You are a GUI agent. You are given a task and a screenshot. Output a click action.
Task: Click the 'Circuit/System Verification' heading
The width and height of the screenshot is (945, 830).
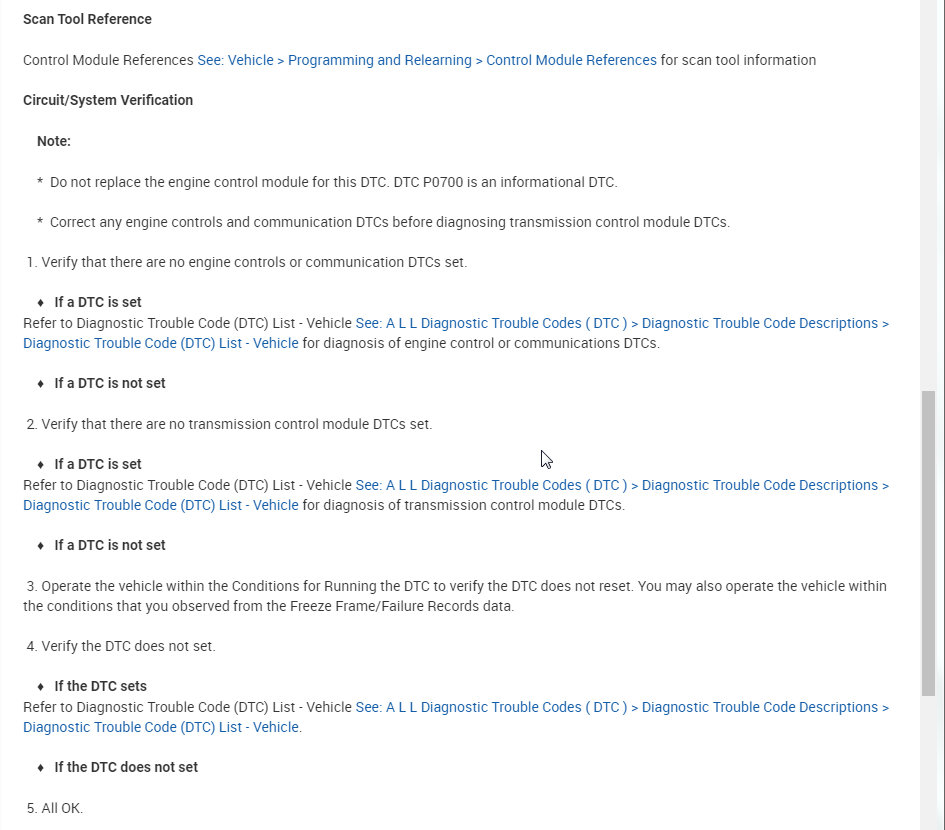coord(108,100)
